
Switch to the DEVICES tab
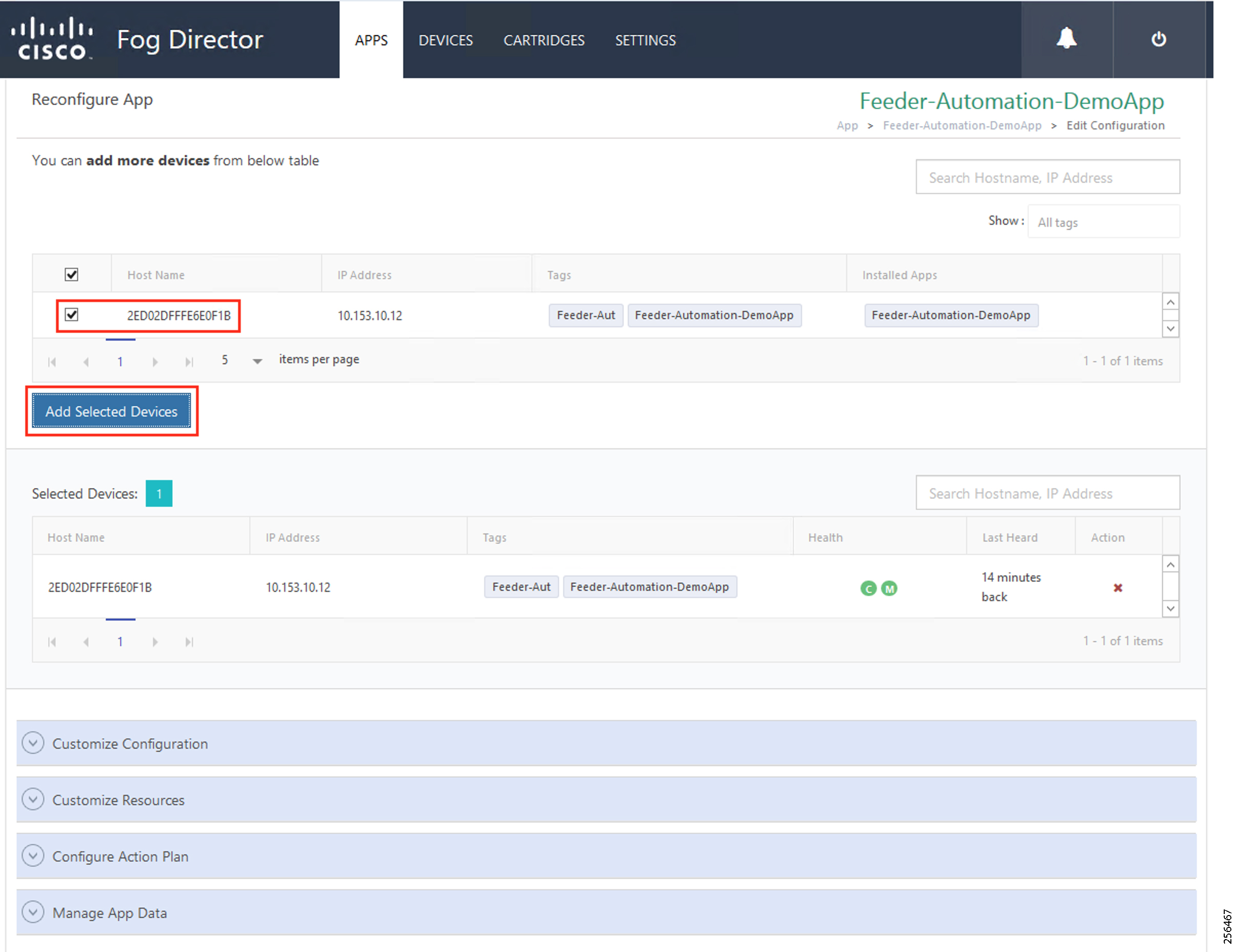(446, 40)
